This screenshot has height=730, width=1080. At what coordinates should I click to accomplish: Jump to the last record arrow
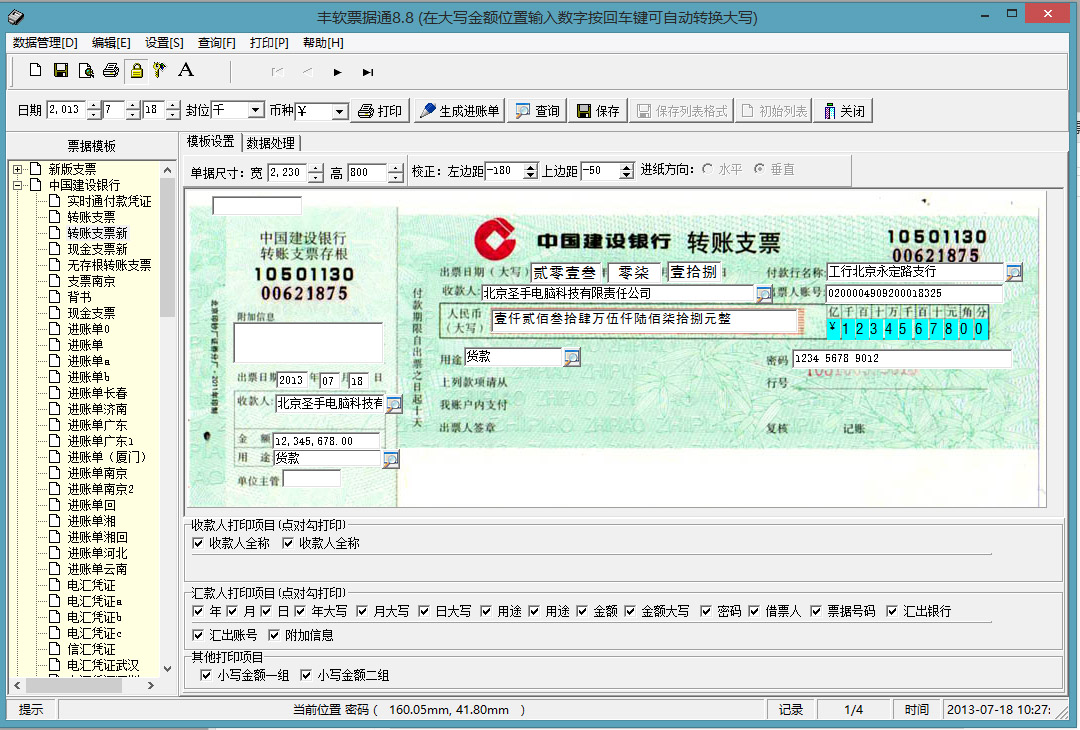pyautogui.click(x=368, y=72)
